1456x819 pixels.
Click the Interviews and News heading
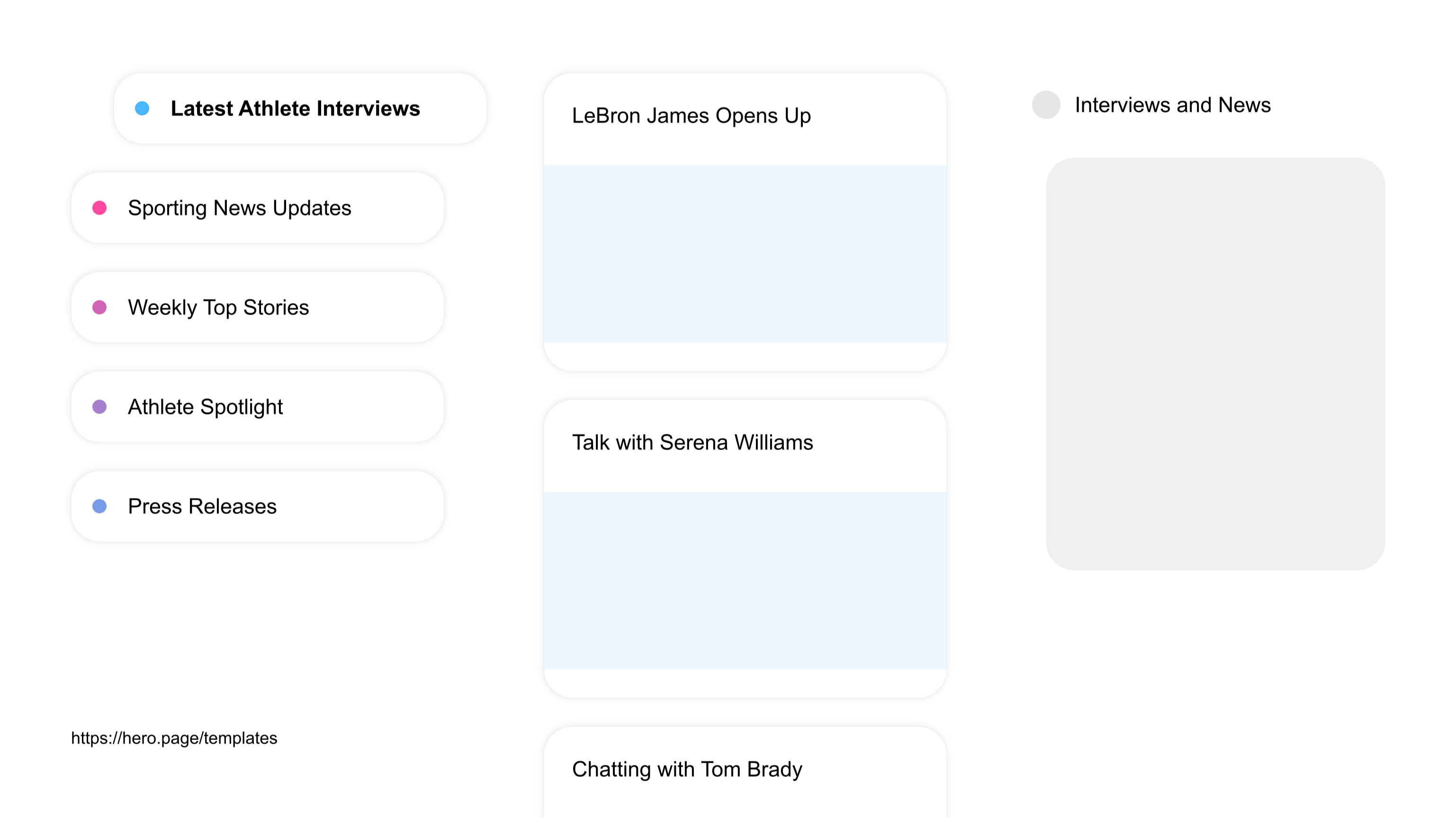1172,105
